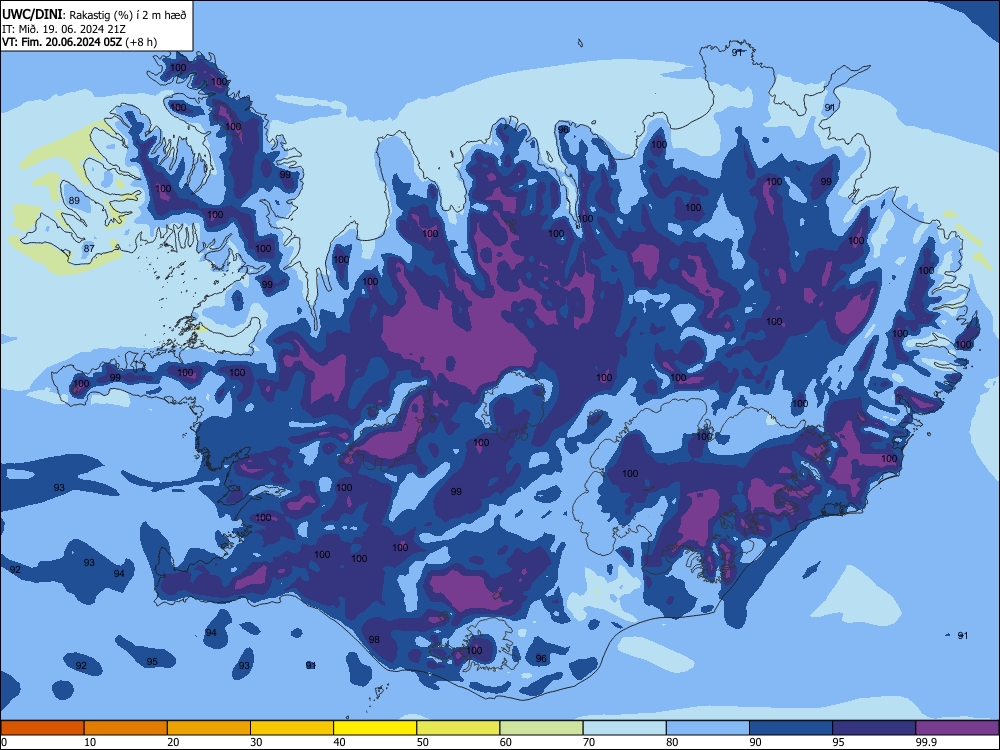Click the legend tick label "30"

[256, 742]
